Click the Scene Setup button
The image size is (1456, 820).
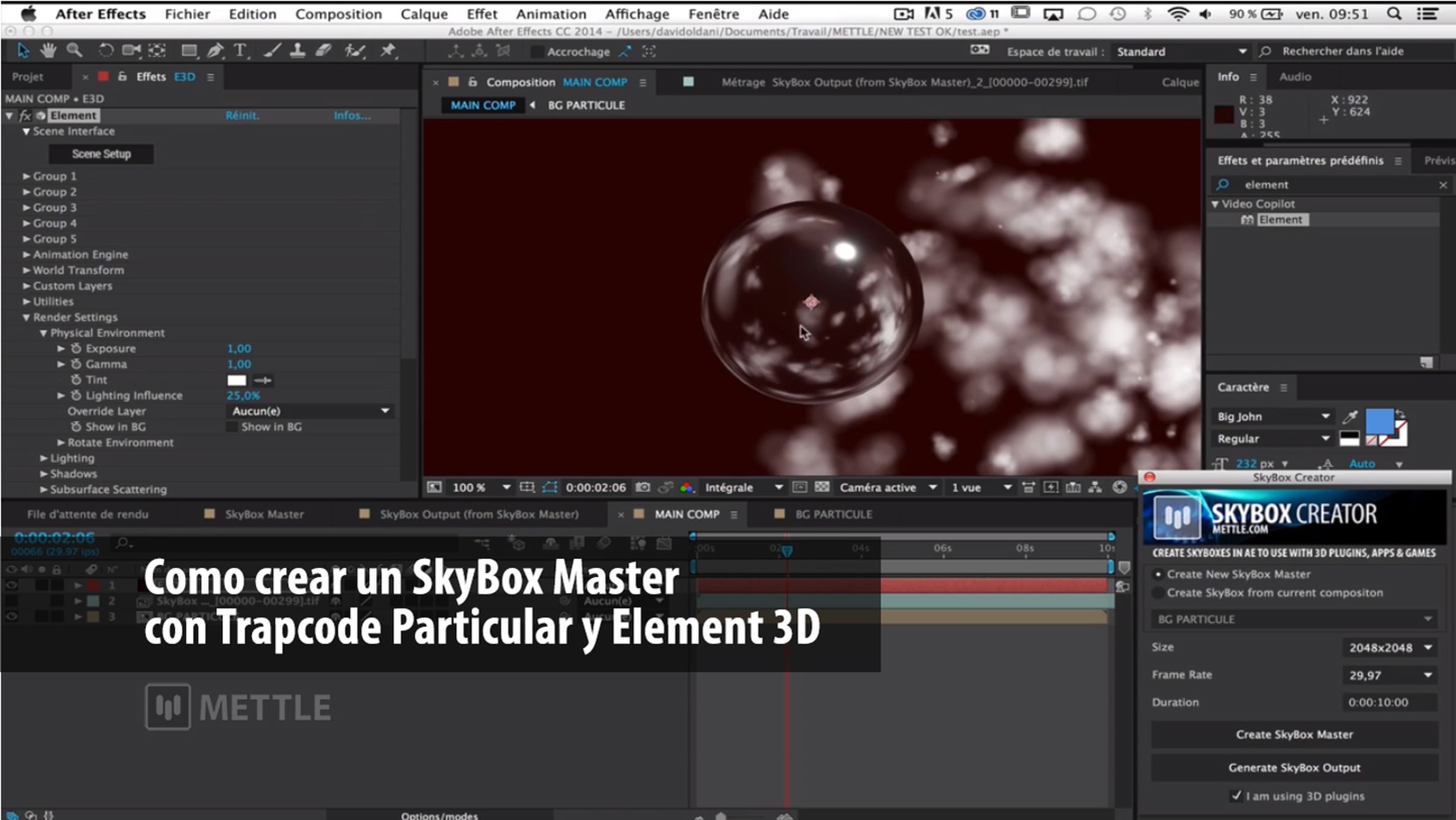point(101,154)
